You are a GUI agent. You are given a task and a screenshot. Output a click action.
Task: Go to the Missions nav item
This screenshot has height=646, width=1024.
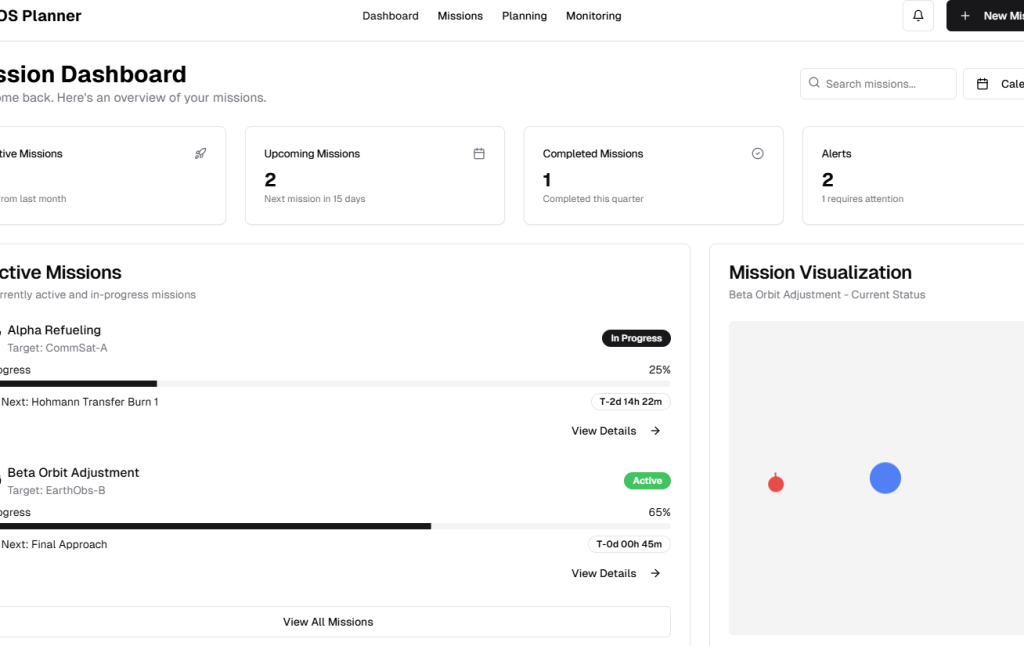coord(460,16)
